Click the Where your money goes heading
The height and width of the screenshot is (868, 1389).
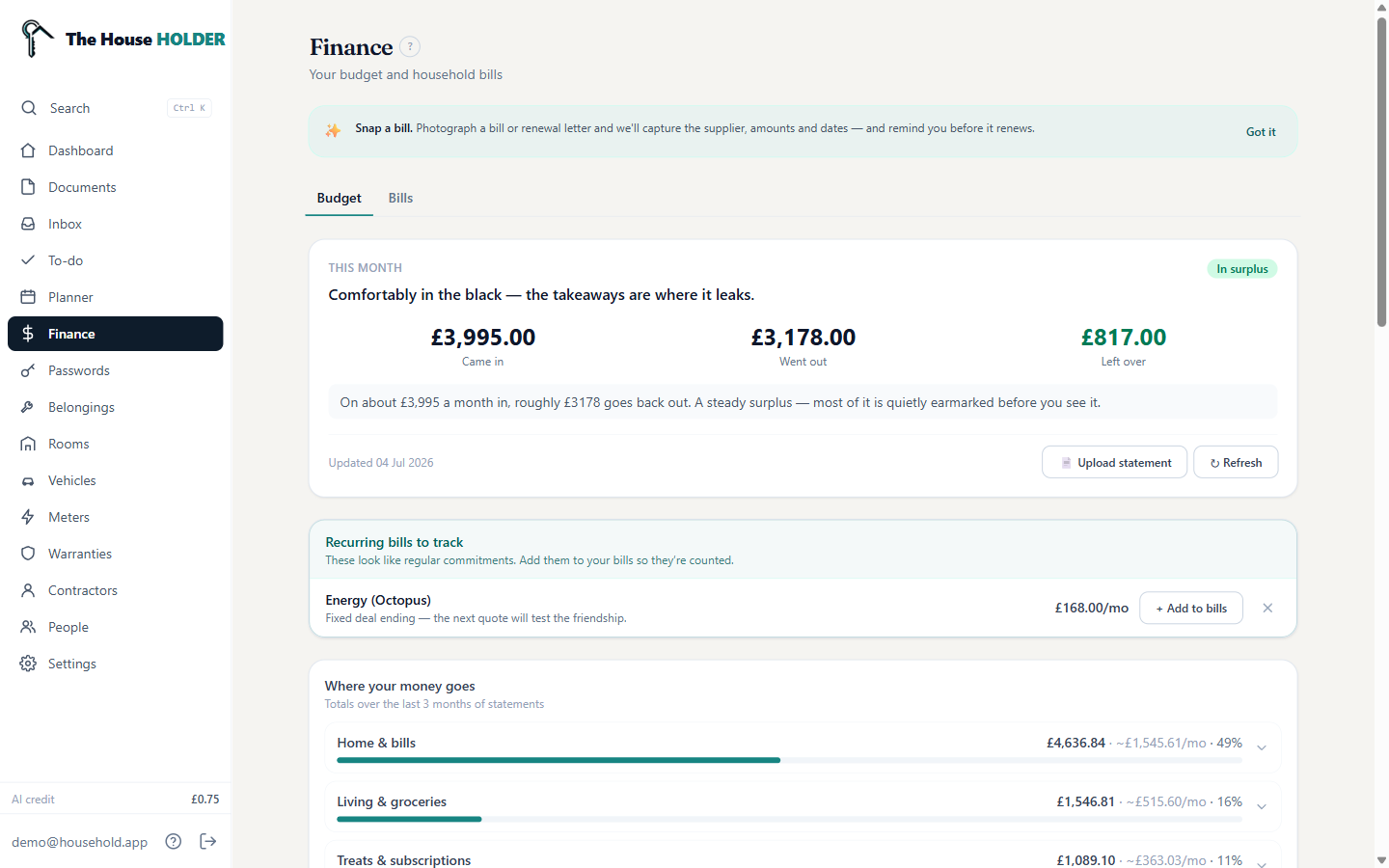(400, 686)
